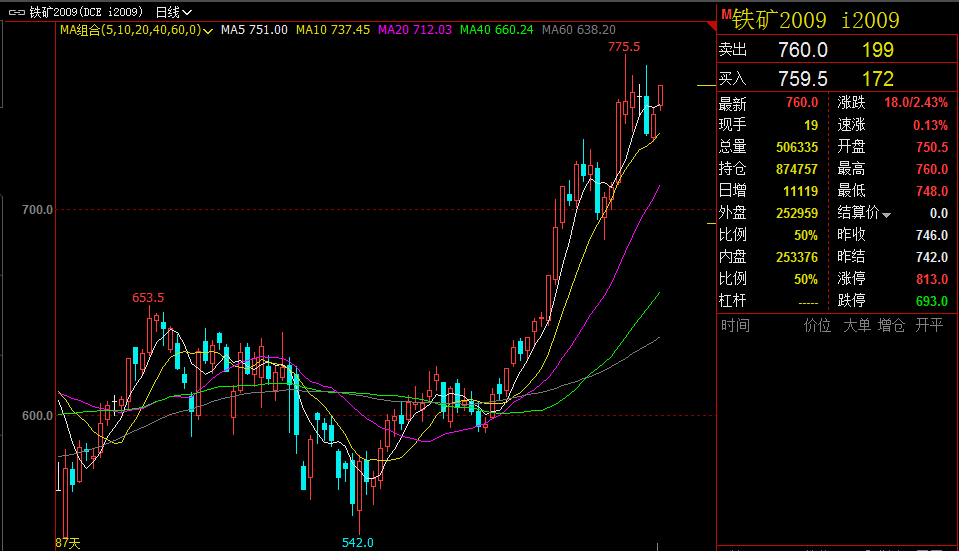Click the MA20 712.03 legend value
The height and width of the screenshot is (551, 959).
(x=415, y=30)
